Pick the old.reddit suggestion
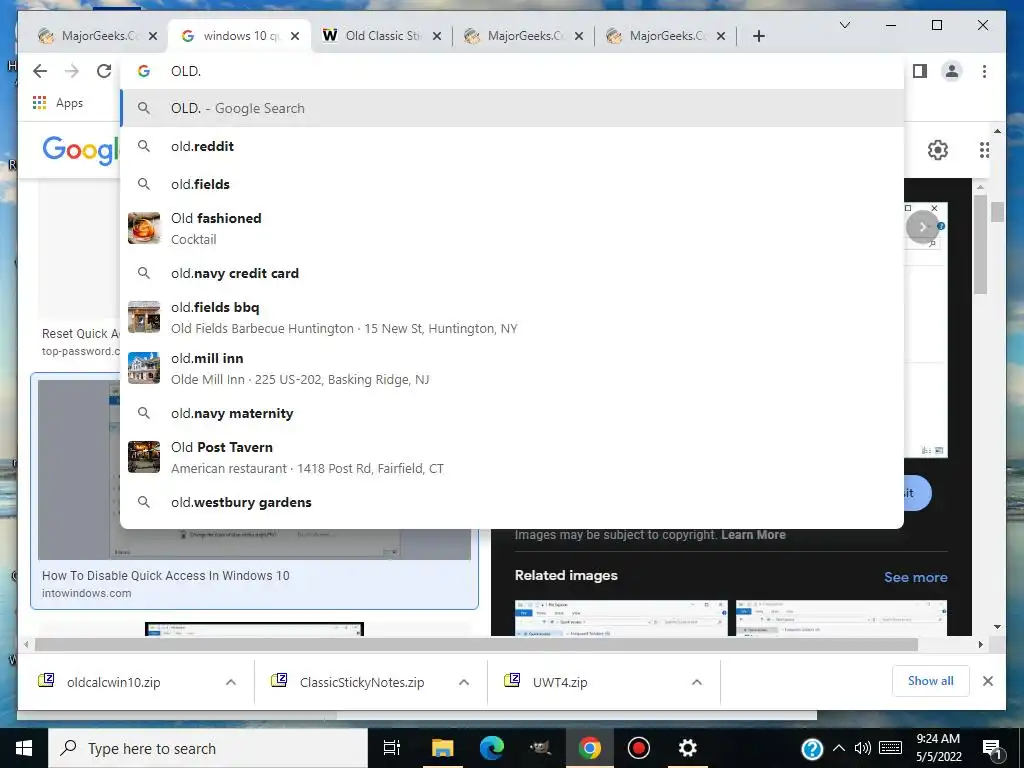The width and height of the screenshot is (1024, 768). (x=512, y=146)
